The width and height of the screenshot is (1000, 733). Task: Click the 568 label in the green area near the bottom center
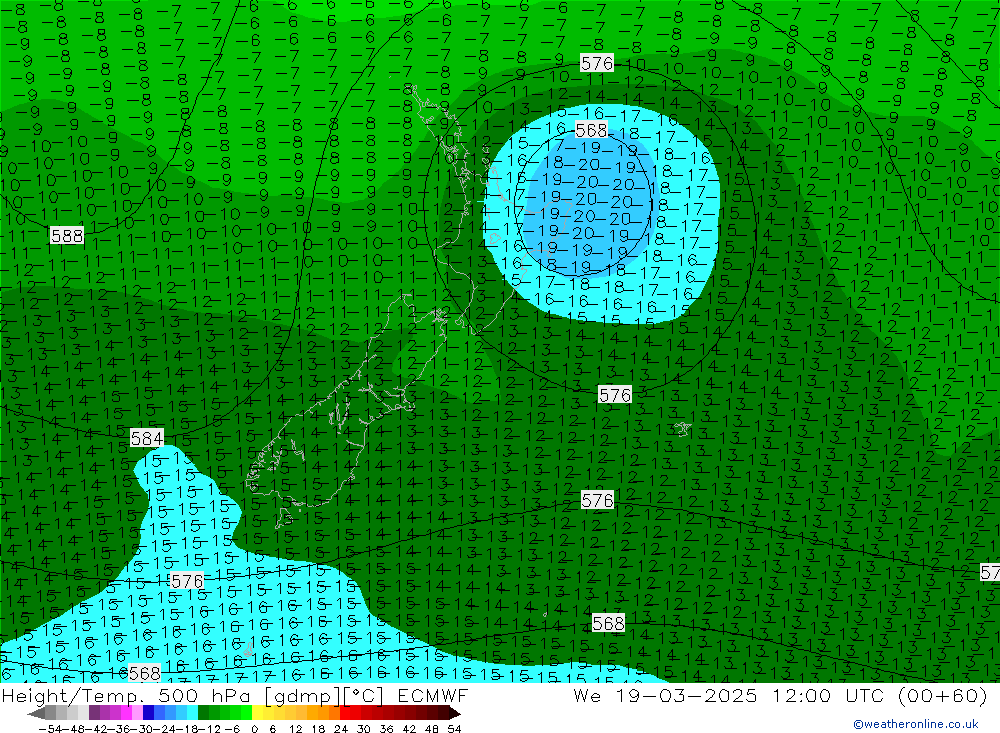coord(608,623)
